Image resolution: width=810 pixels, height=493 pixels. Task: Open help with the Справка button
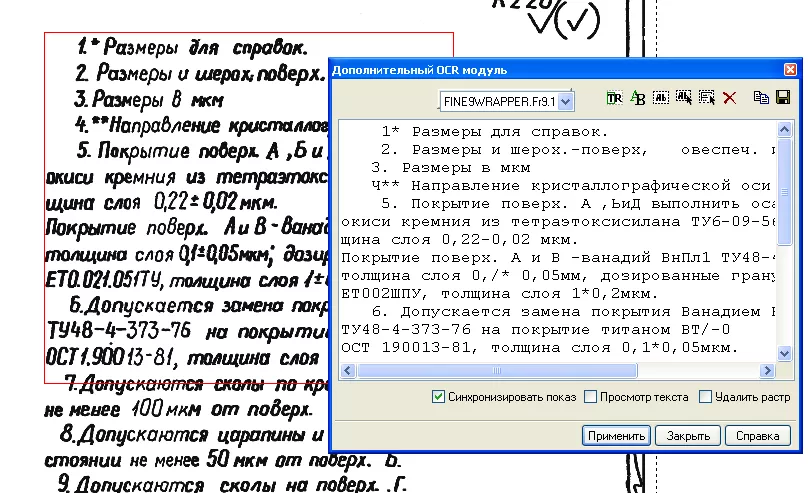click(x=756, y=436)
